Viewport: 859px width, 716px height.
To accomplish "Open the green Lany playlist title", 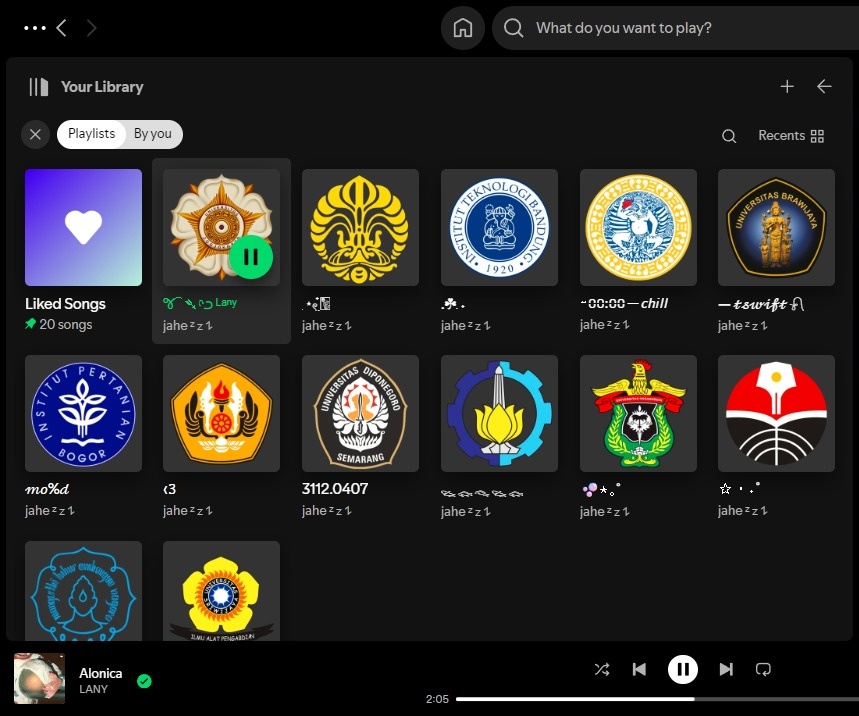I will pyautogui.click(x=200, y=302).
